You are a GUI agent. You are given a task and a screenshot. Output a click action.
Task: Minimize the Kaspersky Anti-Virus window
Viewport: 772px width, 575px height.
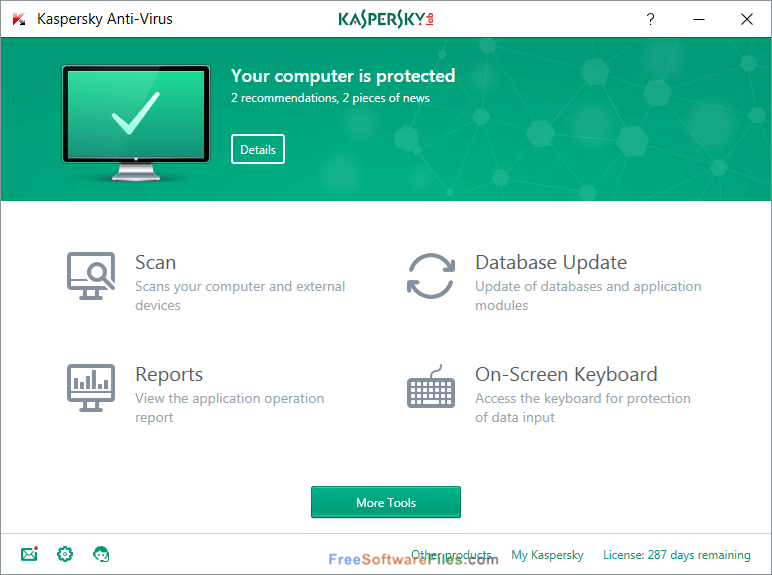pos(699,19)
